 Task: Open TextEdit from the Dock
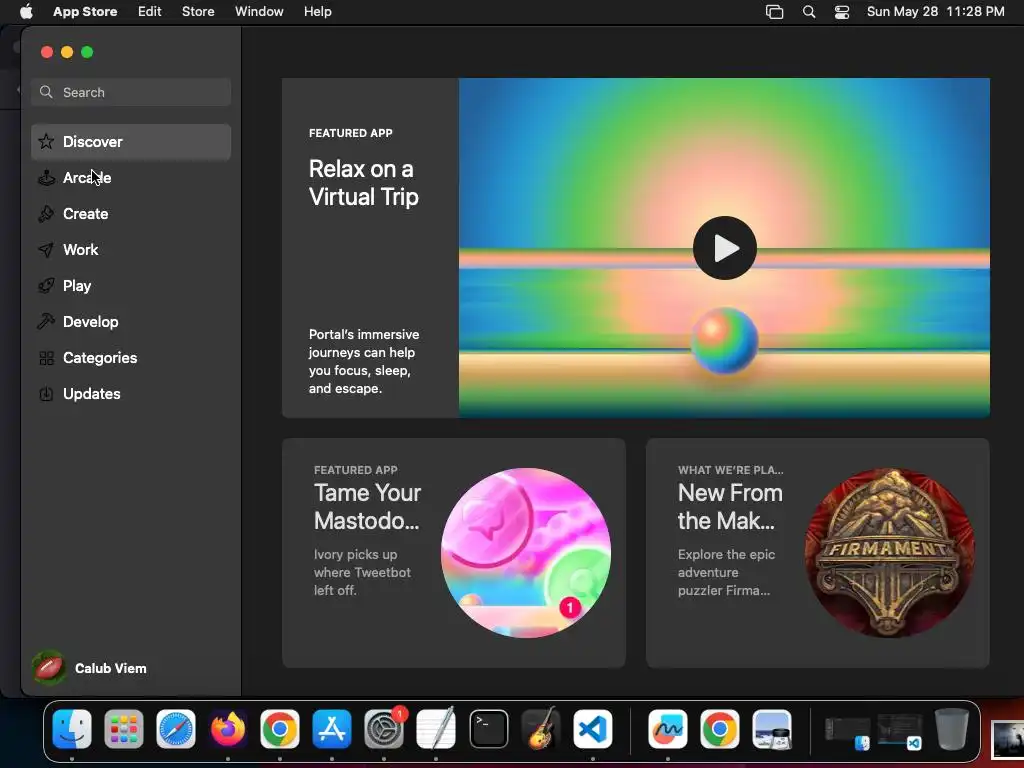point(436,729)
